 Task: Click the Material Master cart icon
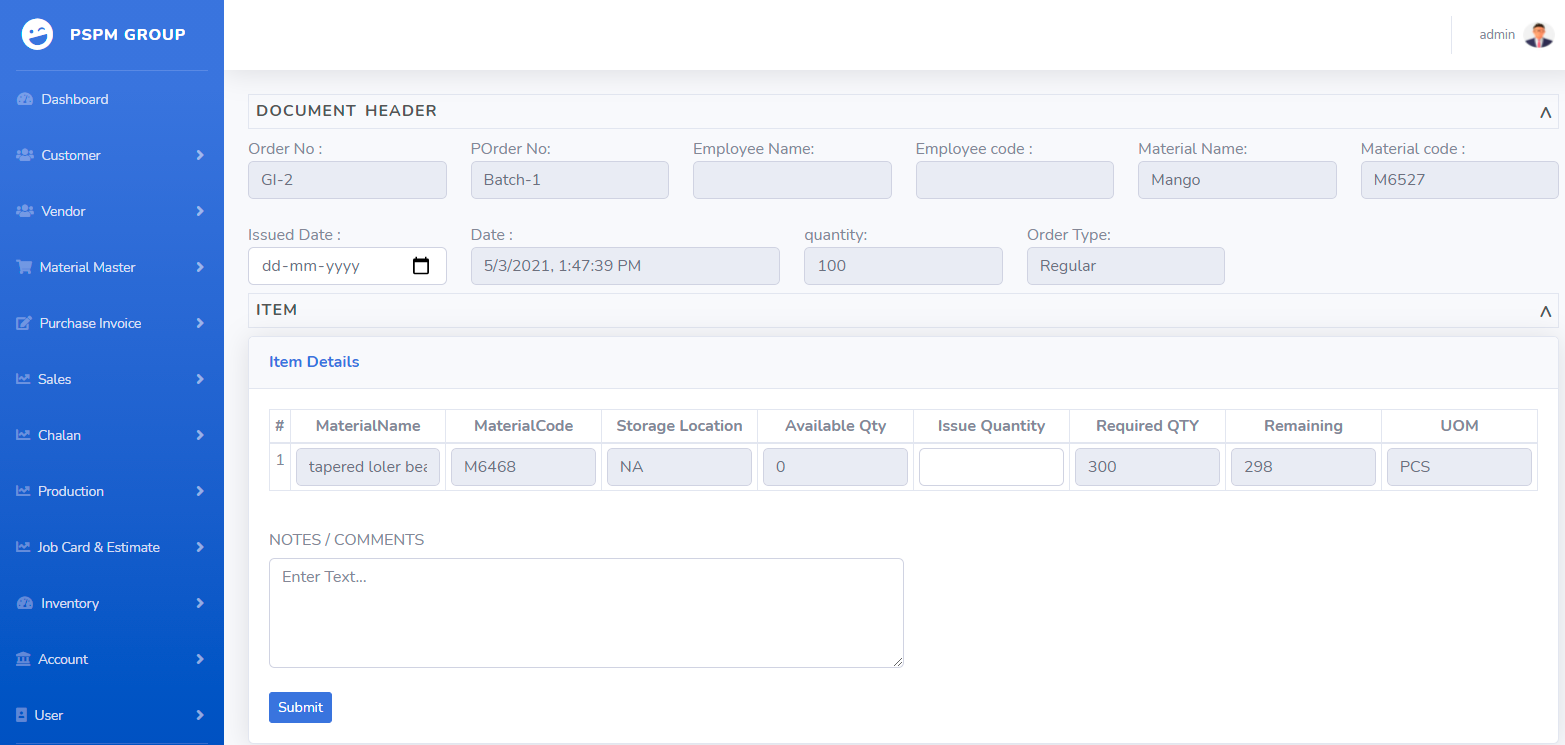pos(25,268)
